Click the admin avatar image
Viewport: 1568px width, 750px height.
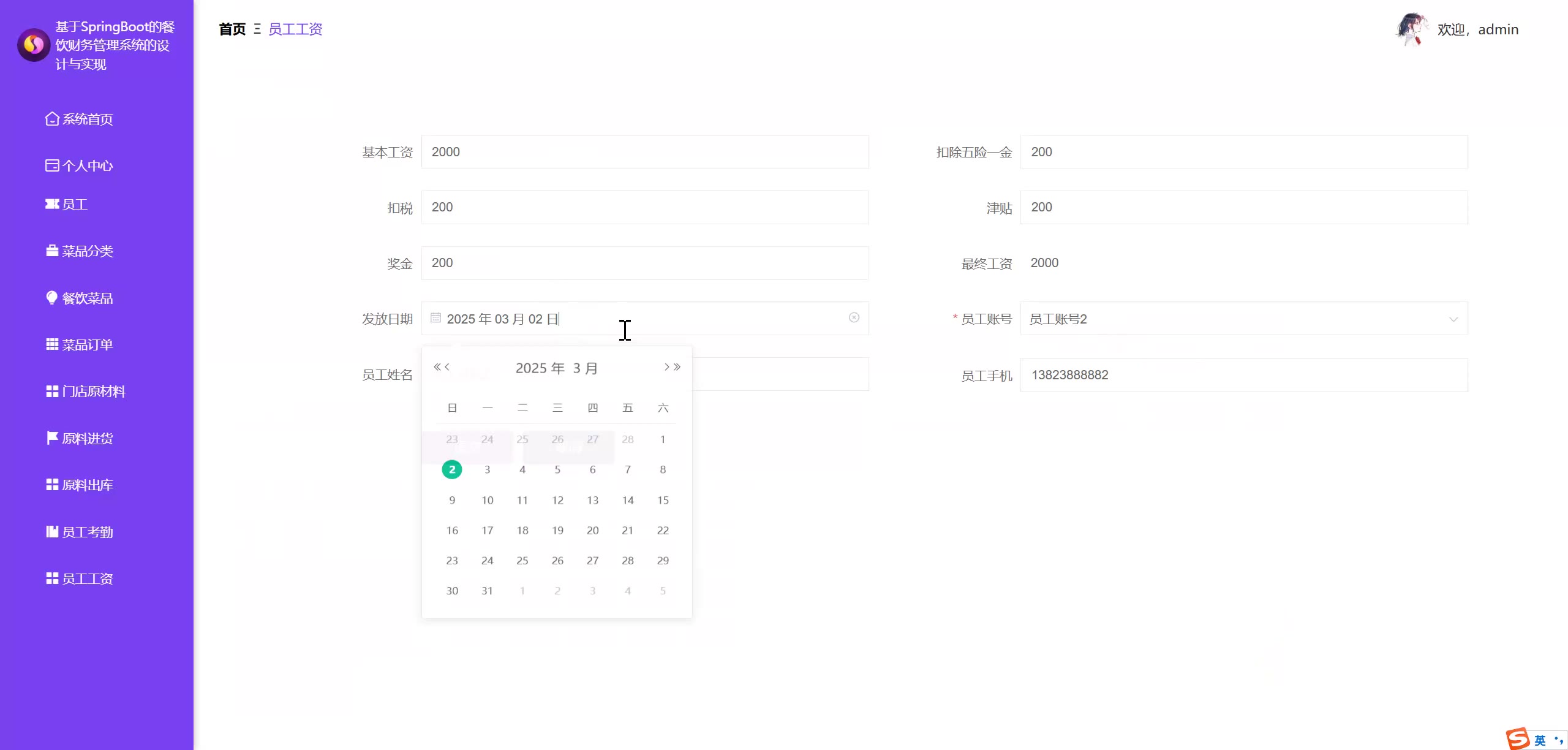[1412, 29]
